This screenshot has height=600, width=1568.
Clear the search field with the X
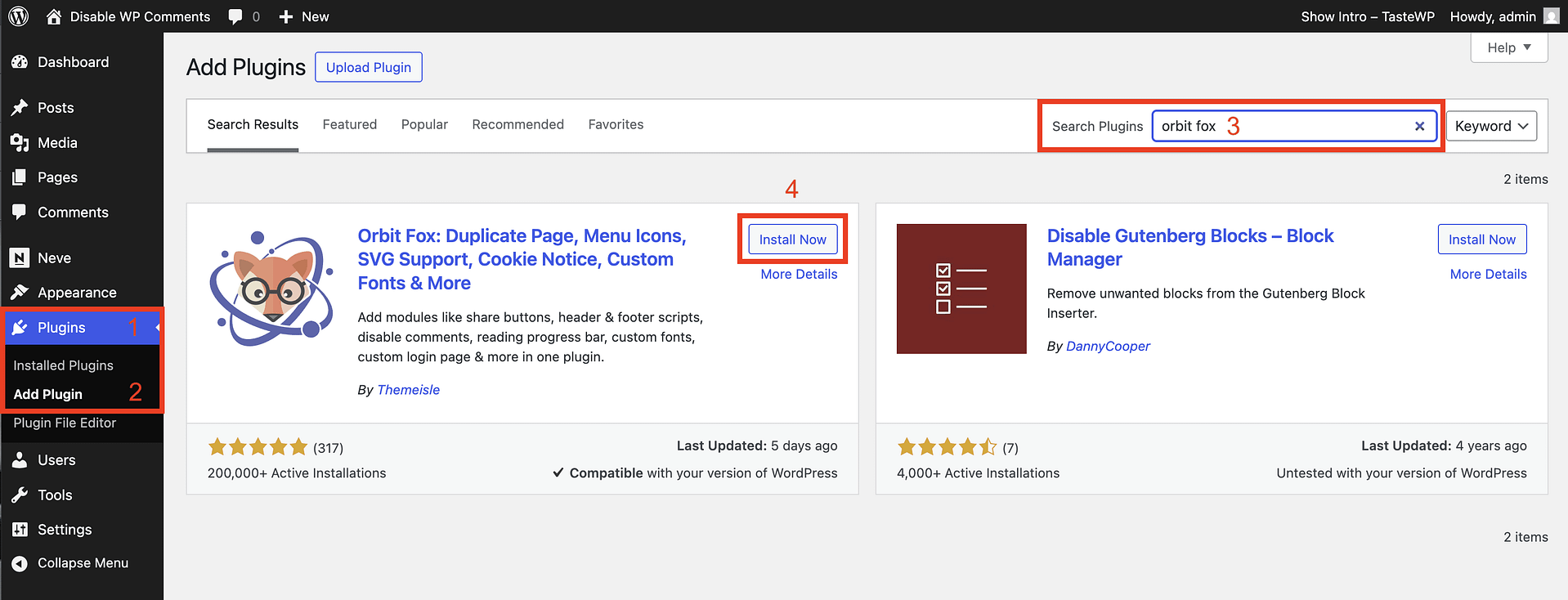tap(1419, 126)
